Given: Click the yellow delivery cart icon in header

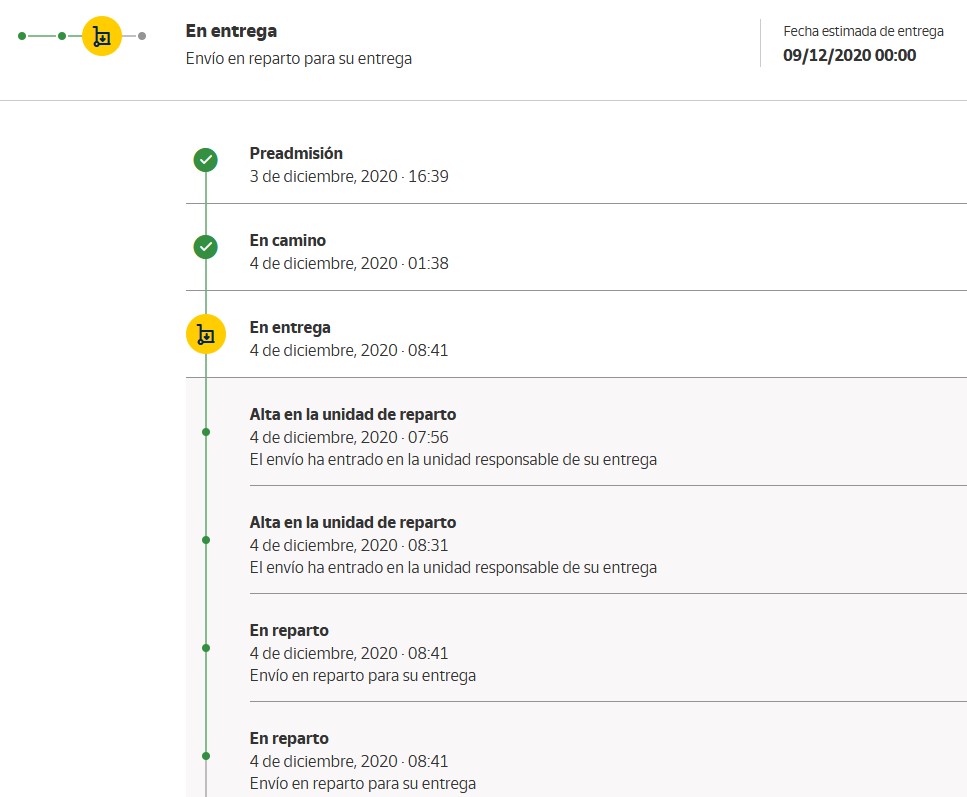Looking at the screenshot, I should tap(101, 36).
